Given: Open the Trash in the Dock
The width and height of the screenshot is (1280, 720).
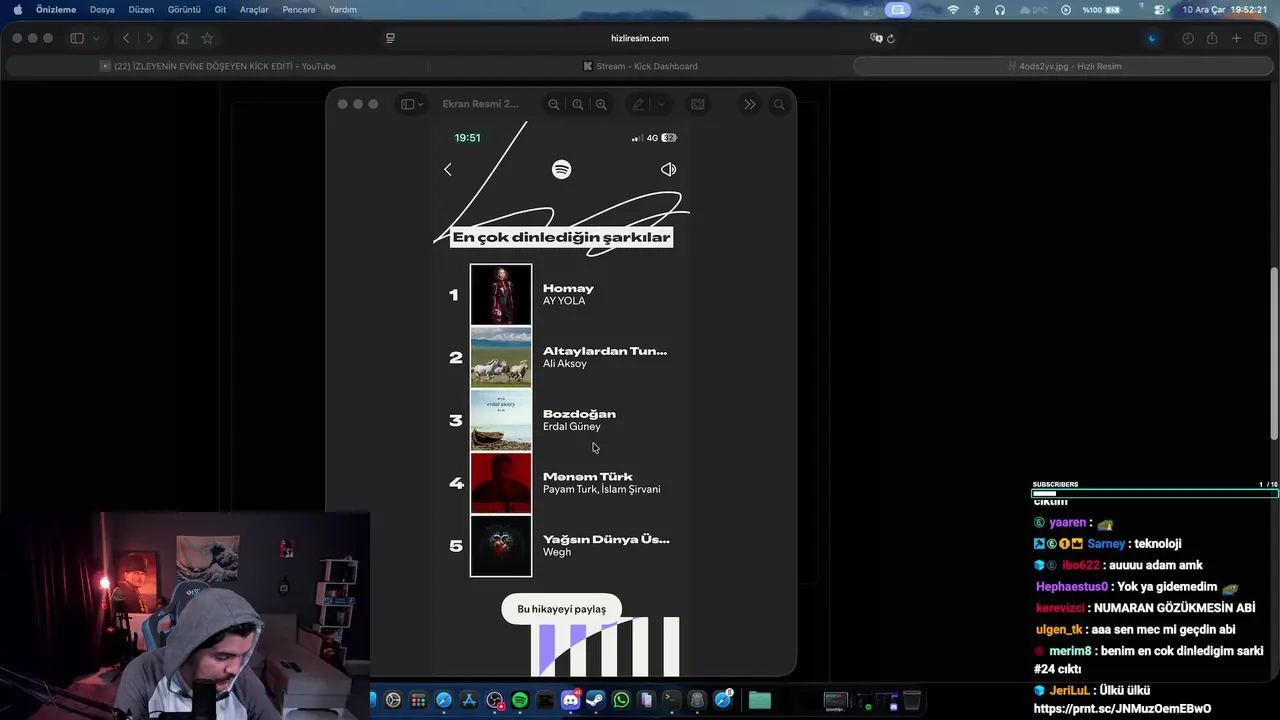Looking at the screenshot, I should click(x=911, y=701).
